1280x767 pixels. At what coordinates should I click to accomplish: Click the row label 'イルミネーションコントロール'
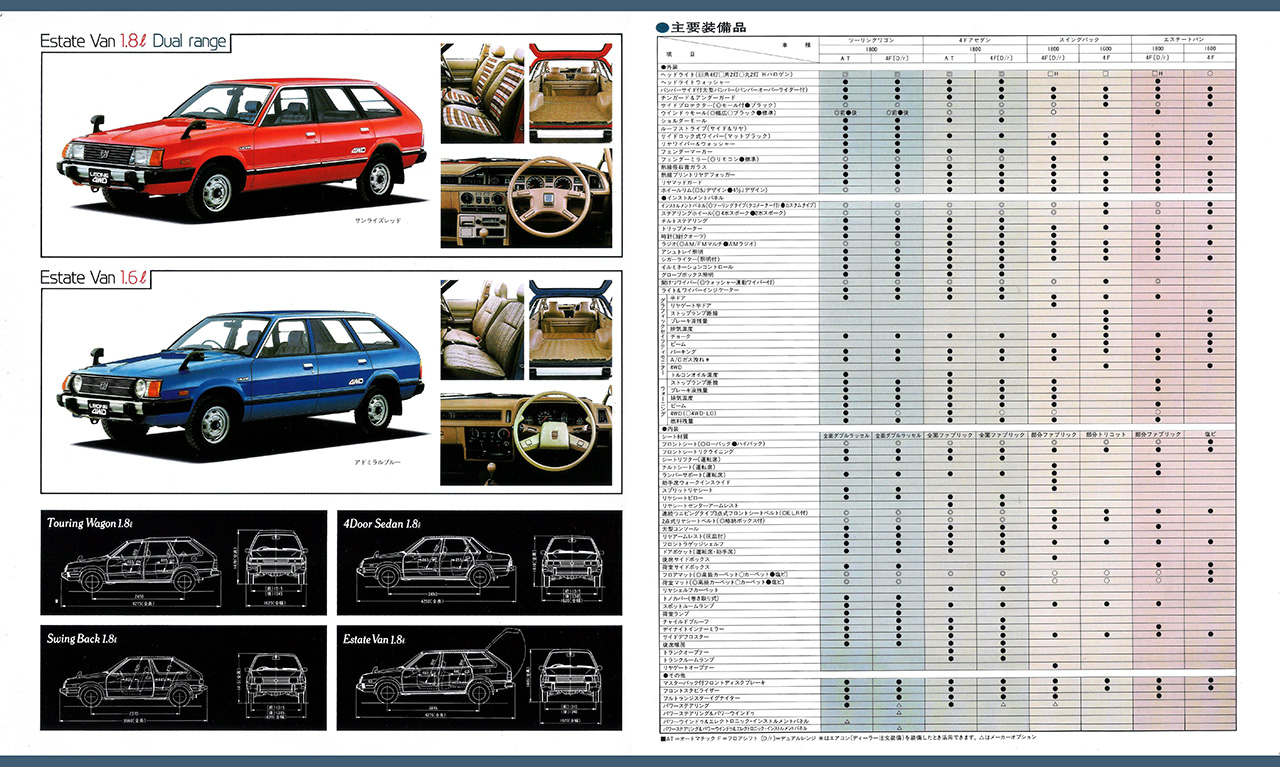[697, 267]
